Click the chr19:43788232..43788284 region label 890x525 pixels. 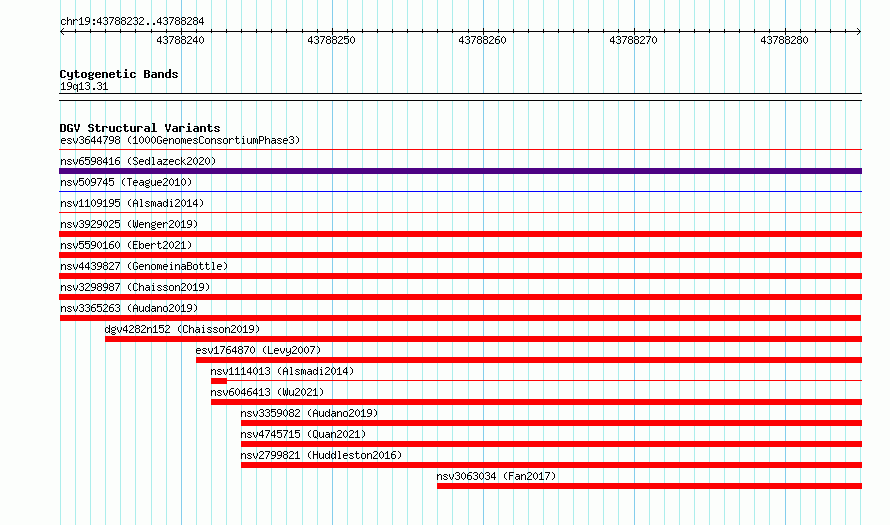click(132, 22)
